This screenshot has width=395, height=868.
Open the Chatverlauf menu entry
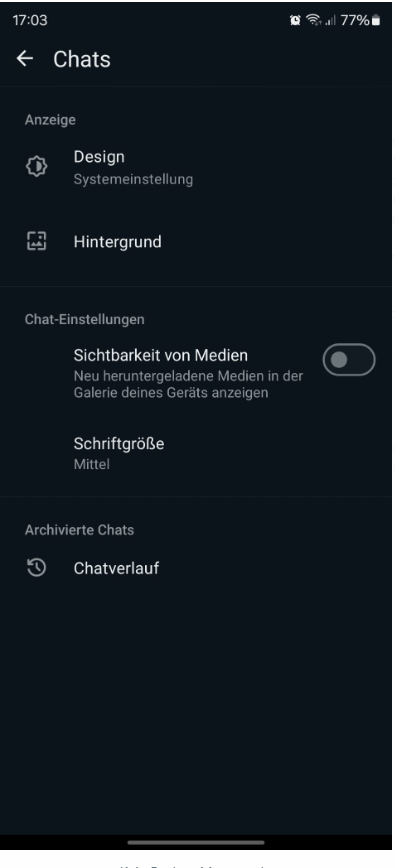(198, 568)
